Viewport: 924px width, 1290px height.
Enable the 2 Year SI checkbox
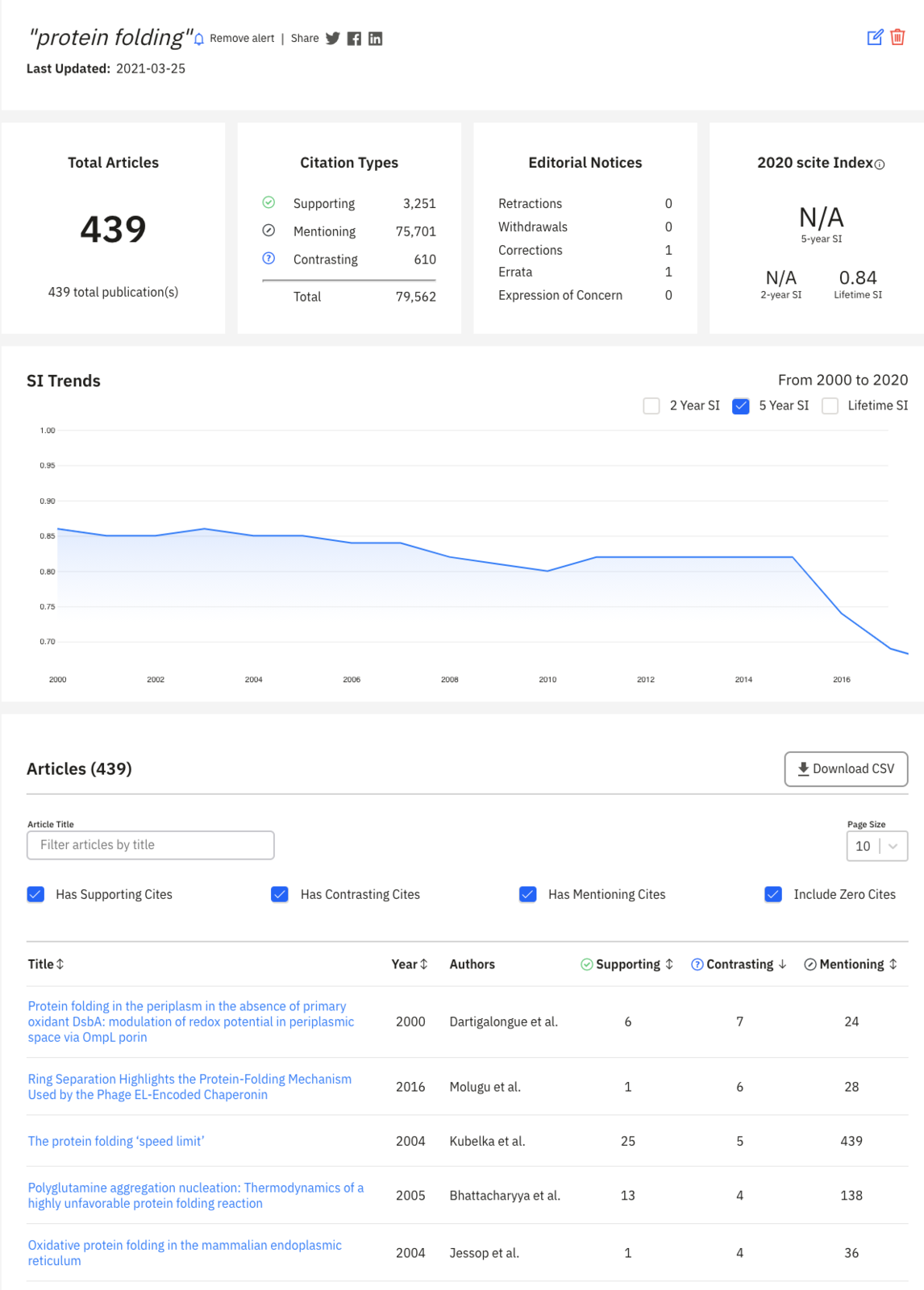651,406
